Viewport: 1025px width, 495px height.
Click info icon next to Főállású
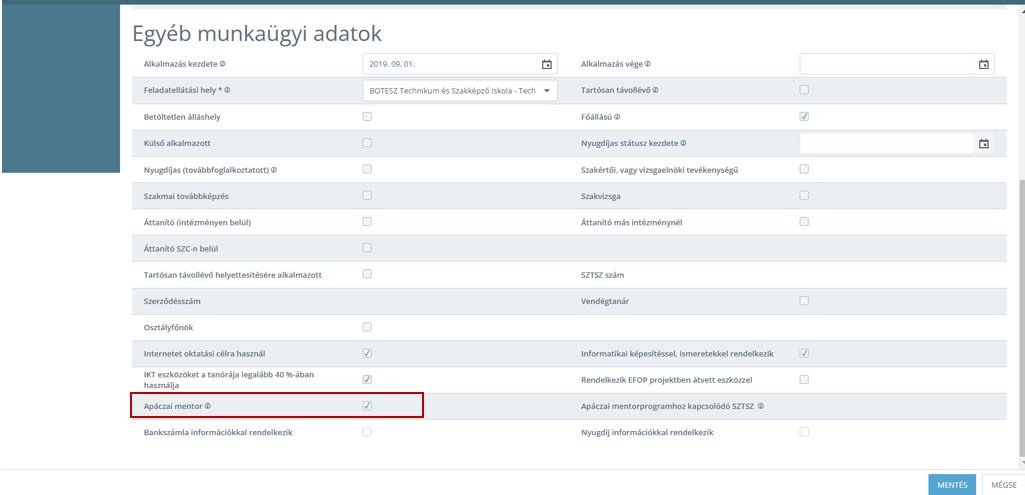(x=617, y=117)
